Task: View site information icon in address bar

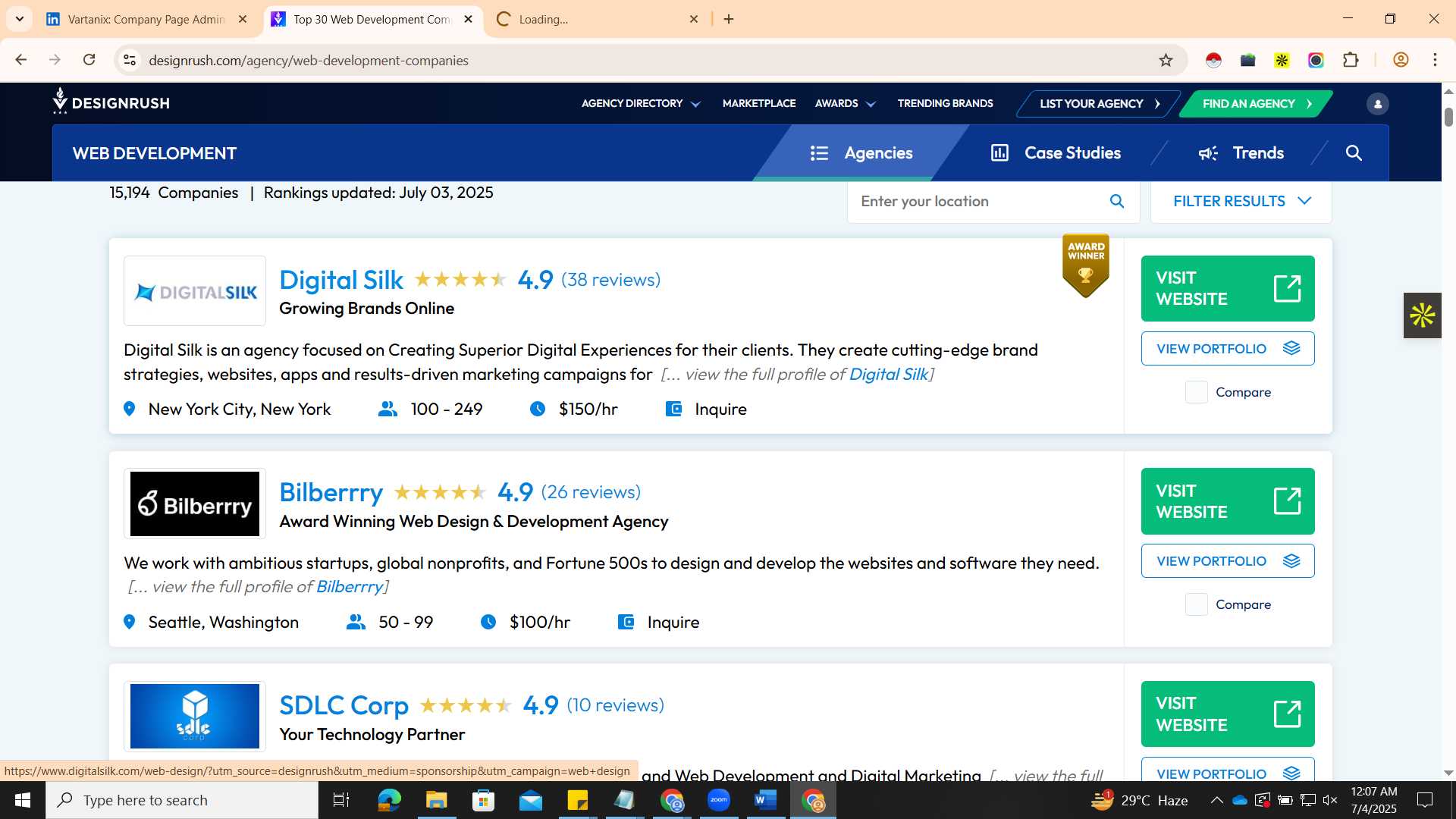Action: click(x=130, y=60)
